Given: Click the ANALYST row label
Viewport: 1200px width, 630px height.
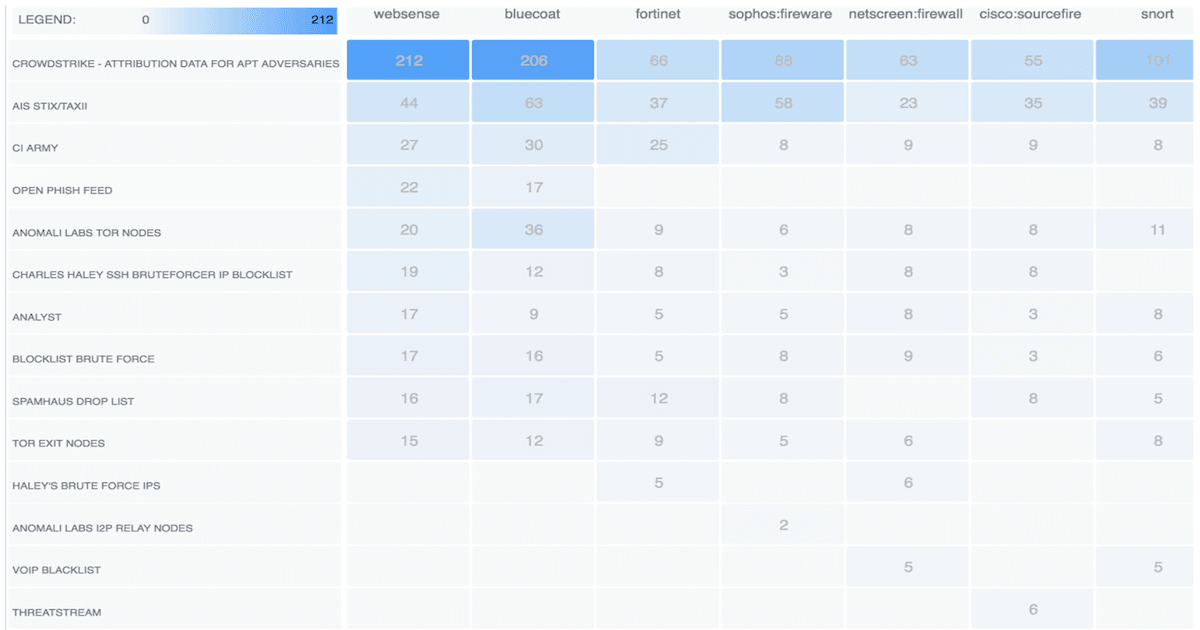Looking at the screenshot, I should pyautogui.click(x=36, y=317).
